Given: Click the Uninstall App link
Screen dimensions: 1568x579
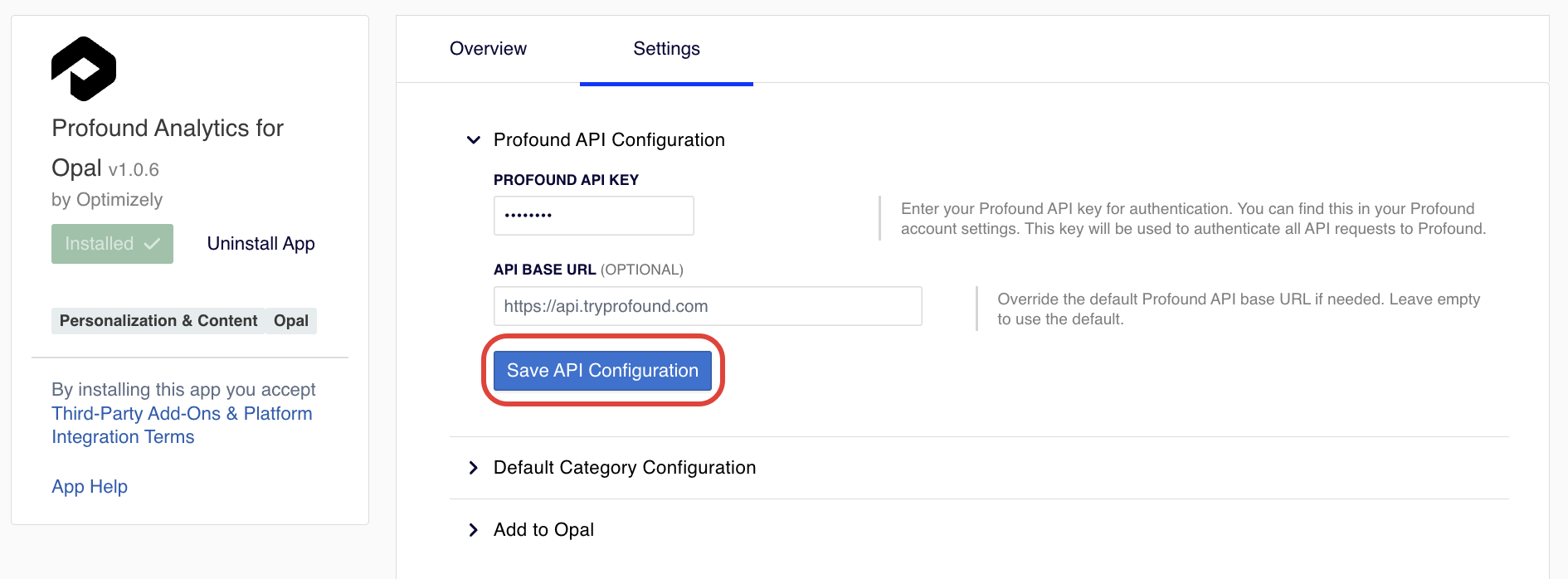Looking at the screenshot, I should (x=260, y=243).
